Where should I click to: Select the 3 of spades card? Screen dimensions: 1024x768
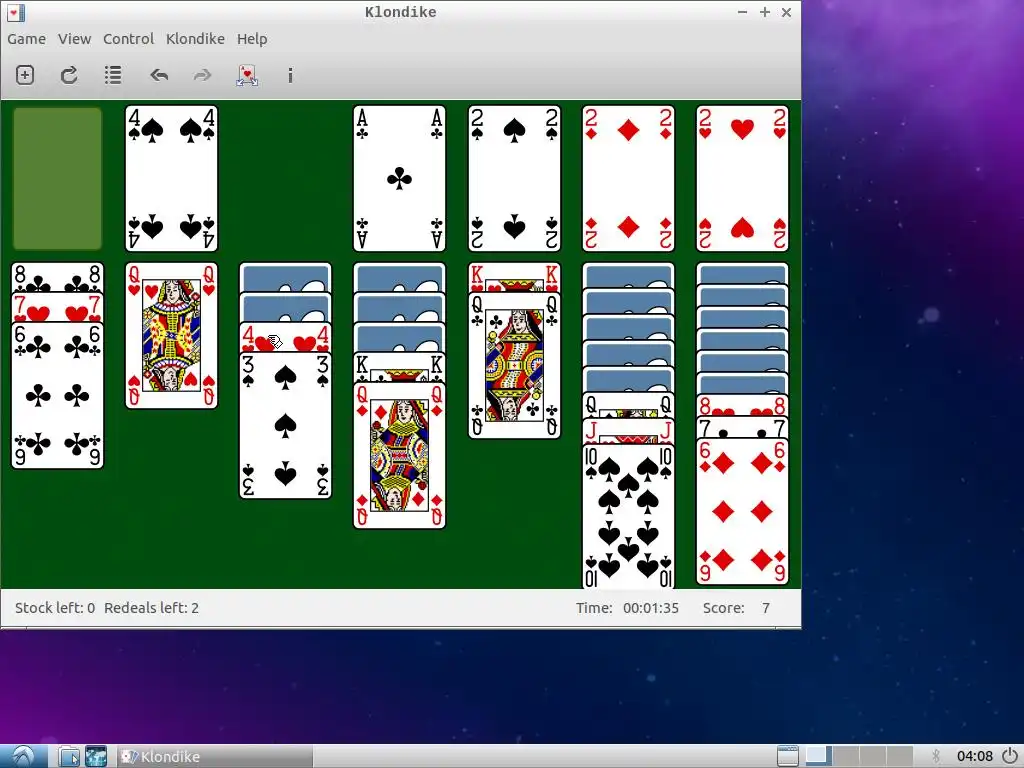[x=285, y=425]
